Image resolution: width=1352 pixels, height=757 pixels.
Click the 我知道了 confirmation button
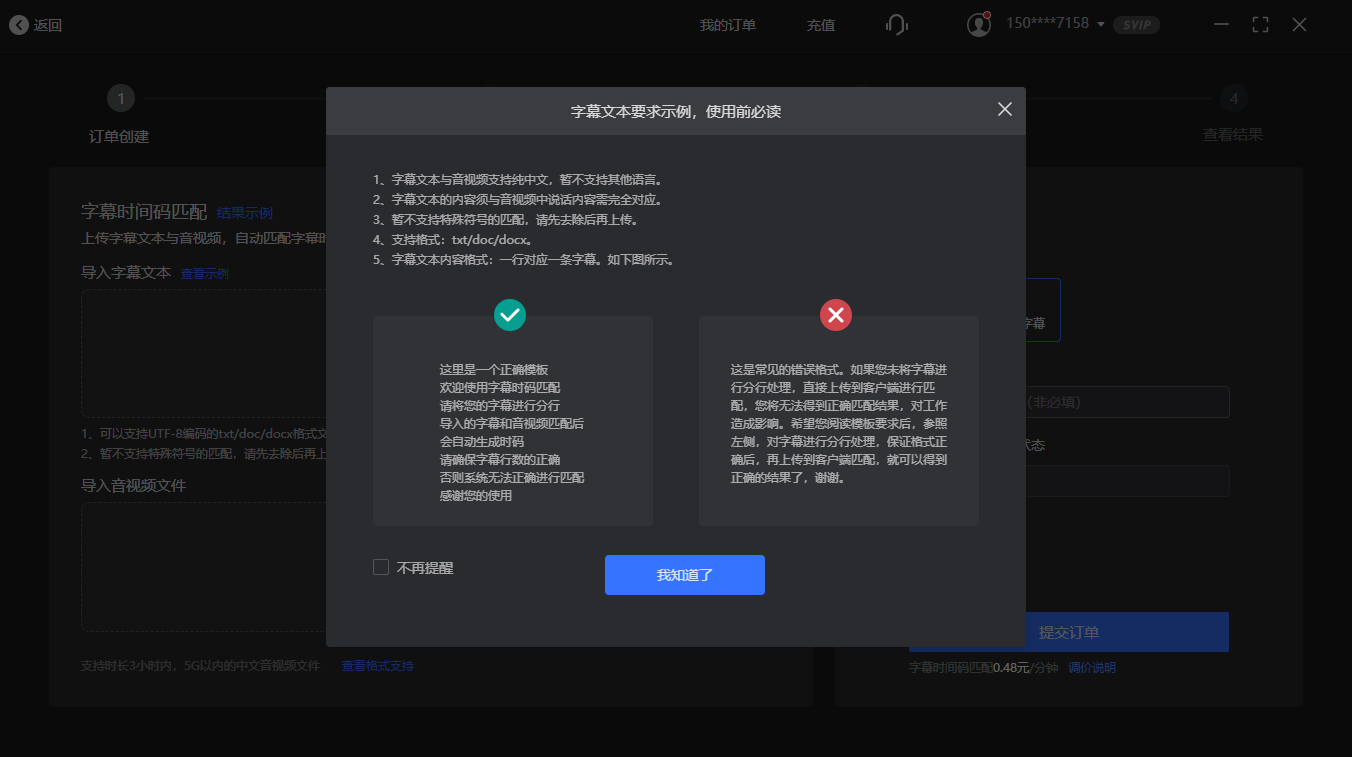click(684, 574)
